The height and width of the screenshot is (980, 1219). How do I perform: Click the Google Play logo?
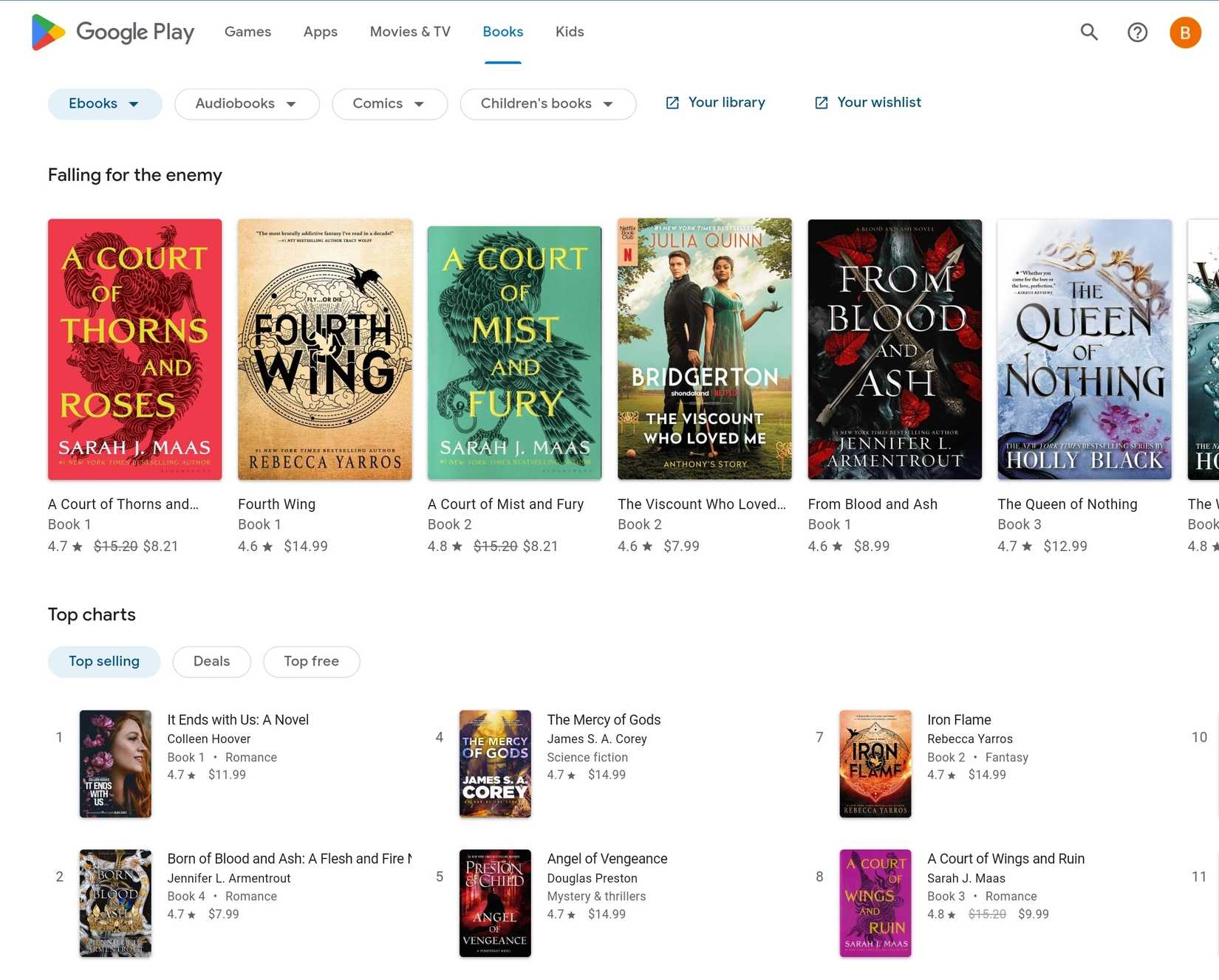click(x=113, y=32)
